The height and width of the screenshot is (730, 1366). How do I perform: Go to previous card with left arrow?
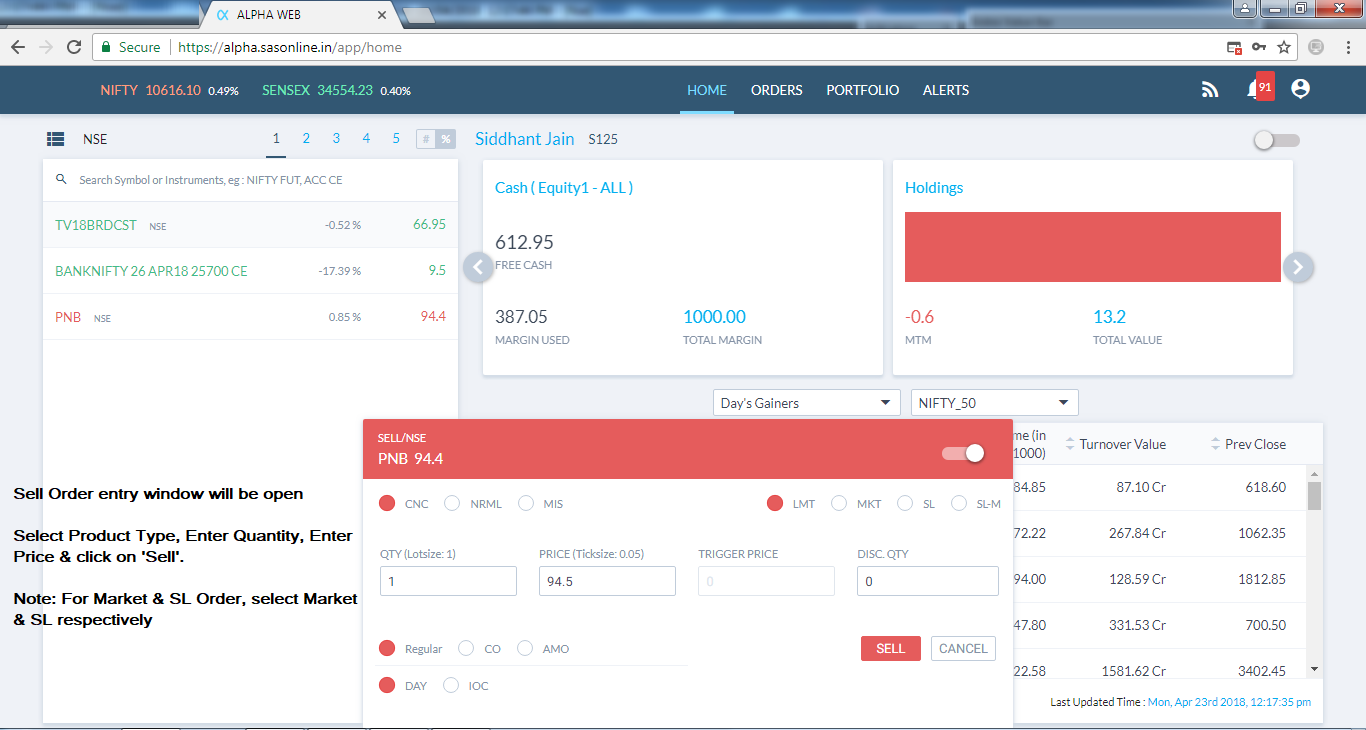(x=478, y=267)
